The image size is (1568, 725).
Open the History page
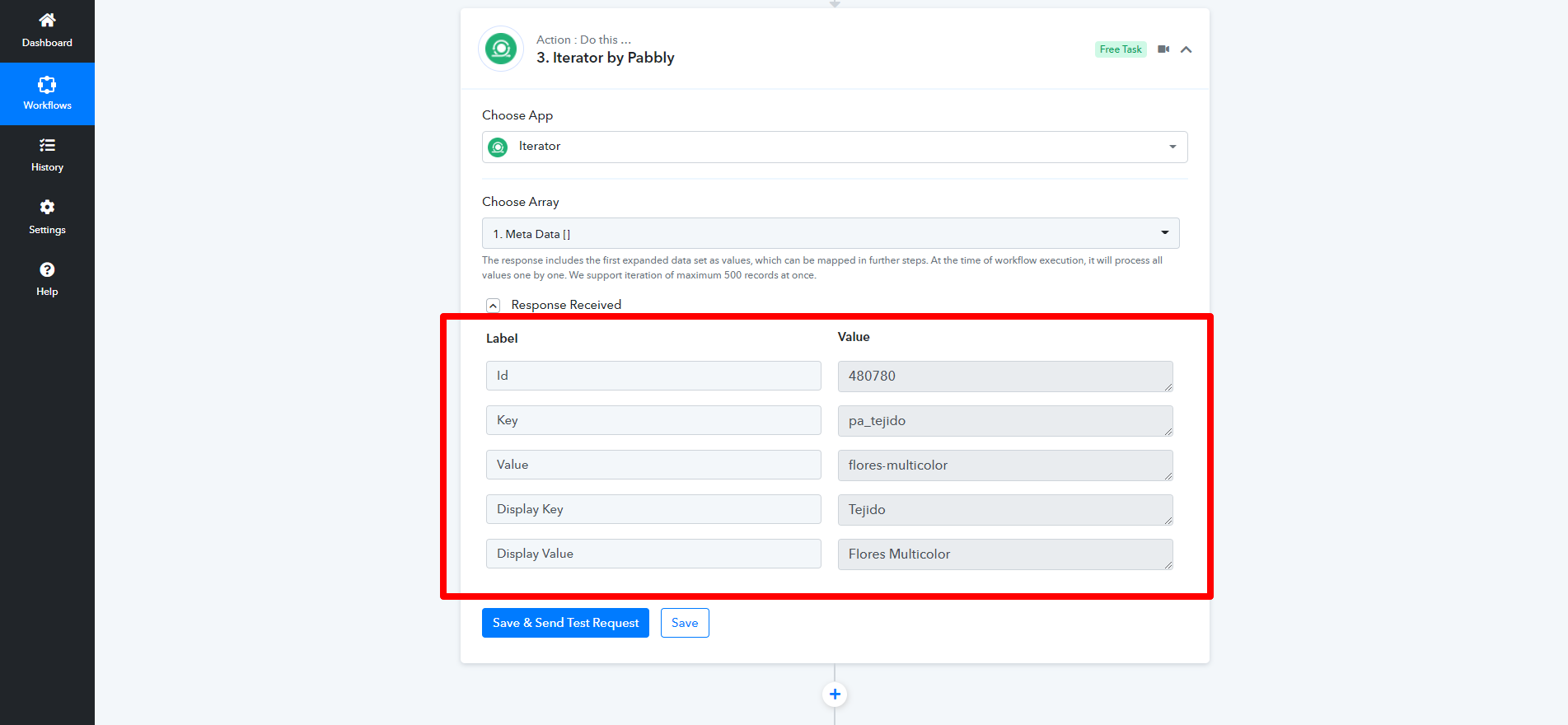point(47,156)
